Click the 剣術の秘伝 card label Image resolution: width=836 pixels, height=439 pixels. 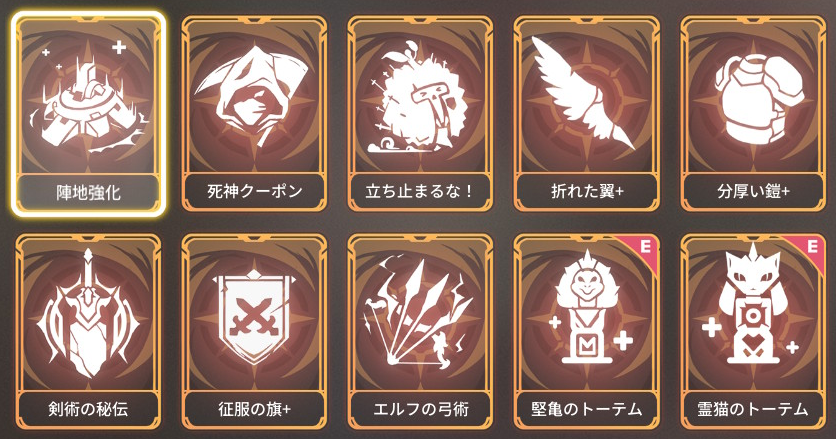click(x=89, y=409)
